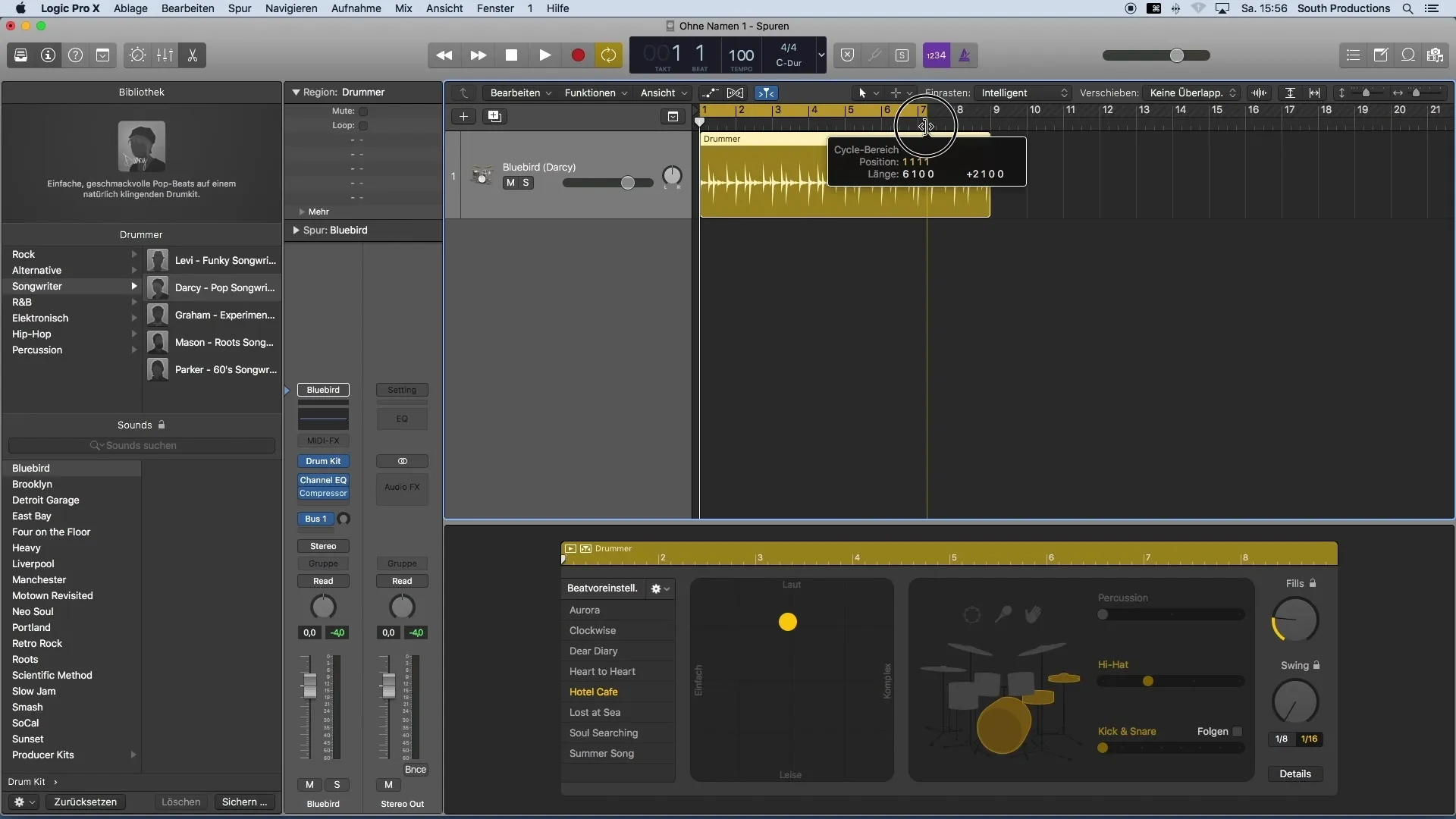Click the Record button in transport
Viewport: 1456px width, 819px height.
click(577, 55)
